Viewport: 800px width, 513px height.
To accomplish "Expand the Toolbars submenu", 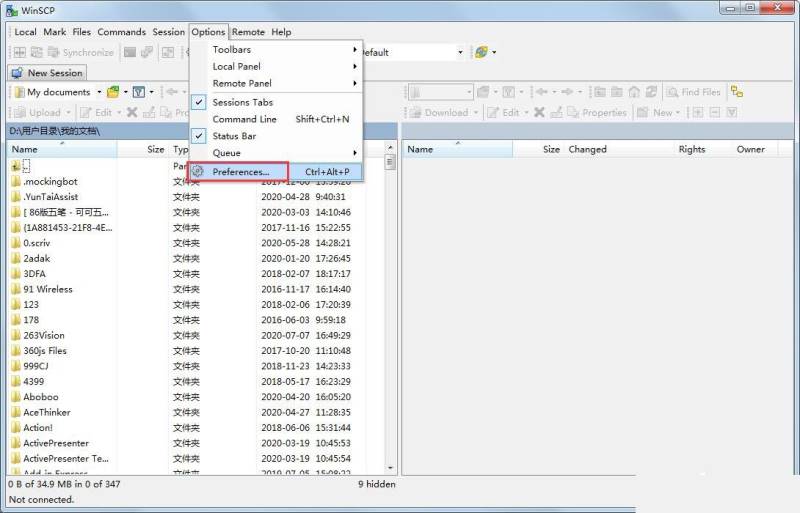I will [x=232, y=50].
